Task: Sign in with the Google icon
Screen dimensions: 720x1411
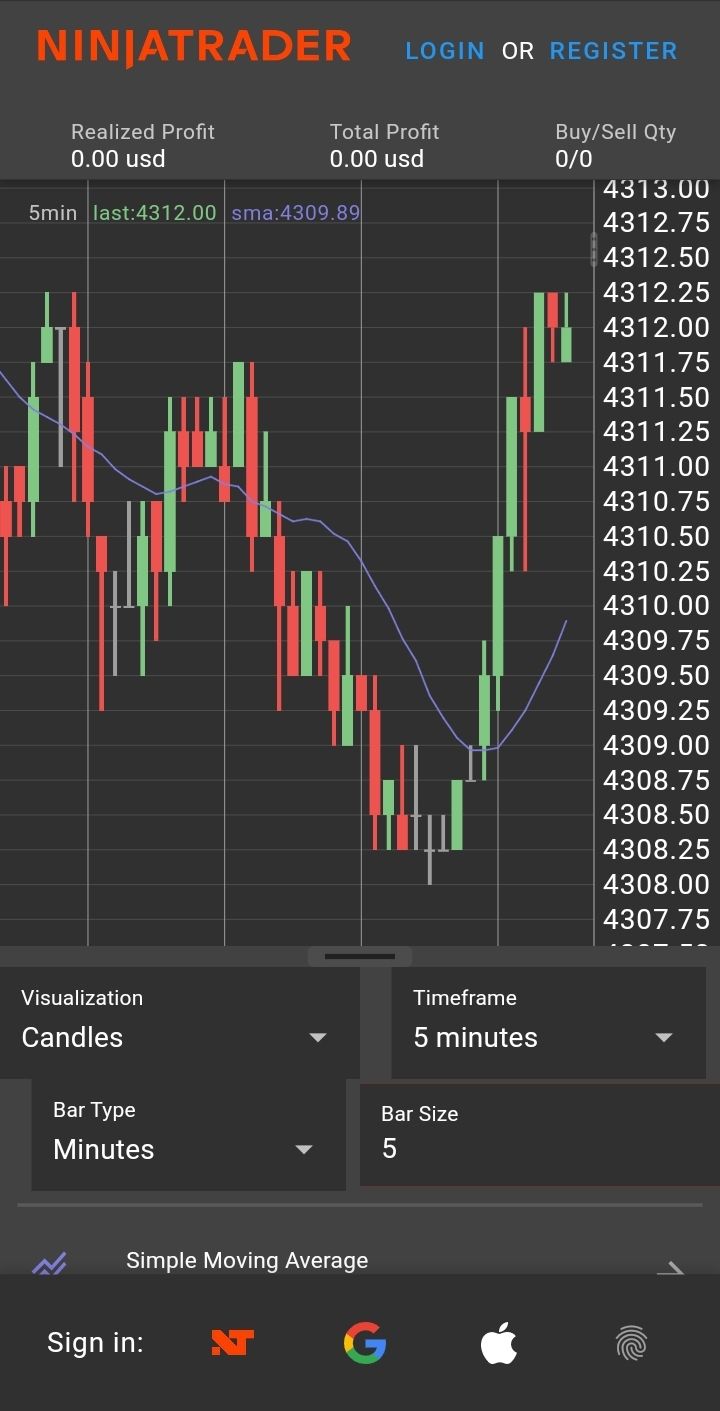Action: click(365, 1343)
